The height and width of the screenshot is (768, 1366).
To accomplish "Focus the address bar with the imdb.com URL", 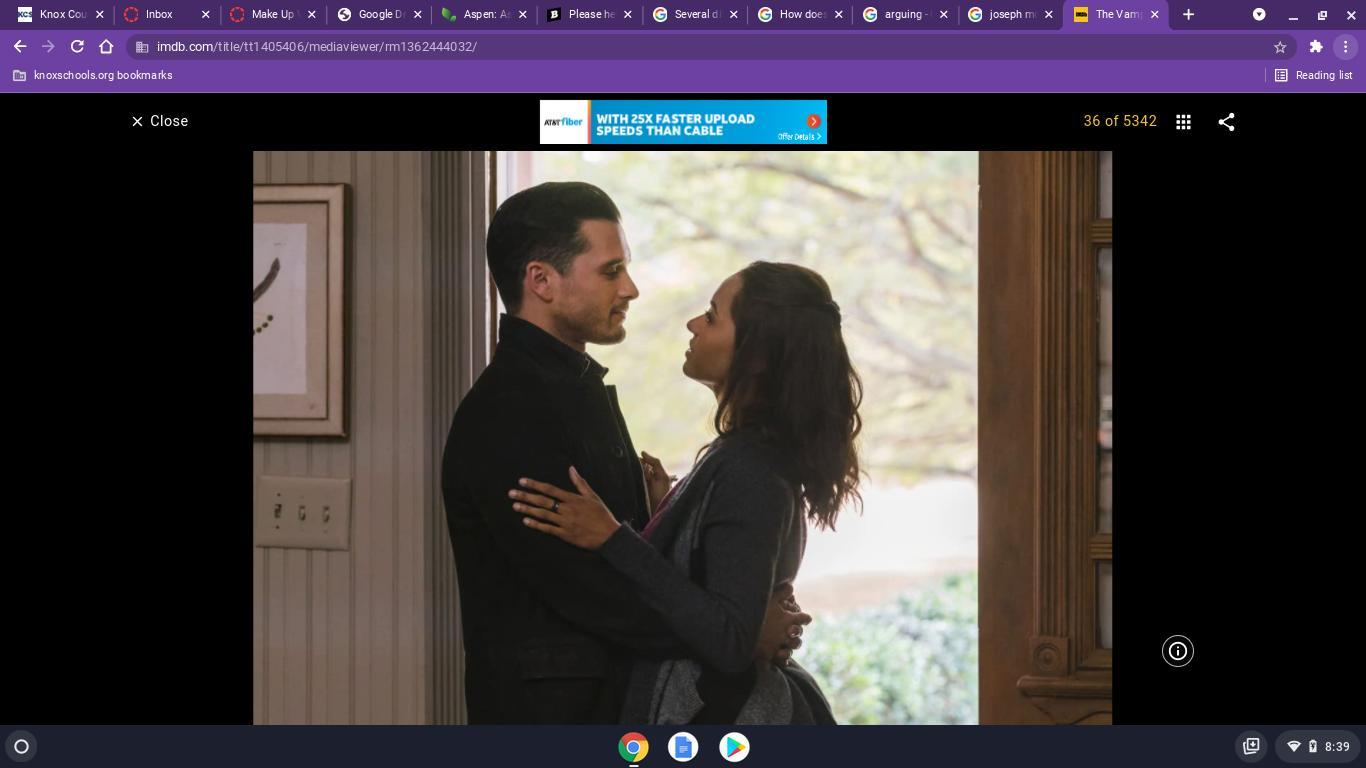I will (710, 47).
